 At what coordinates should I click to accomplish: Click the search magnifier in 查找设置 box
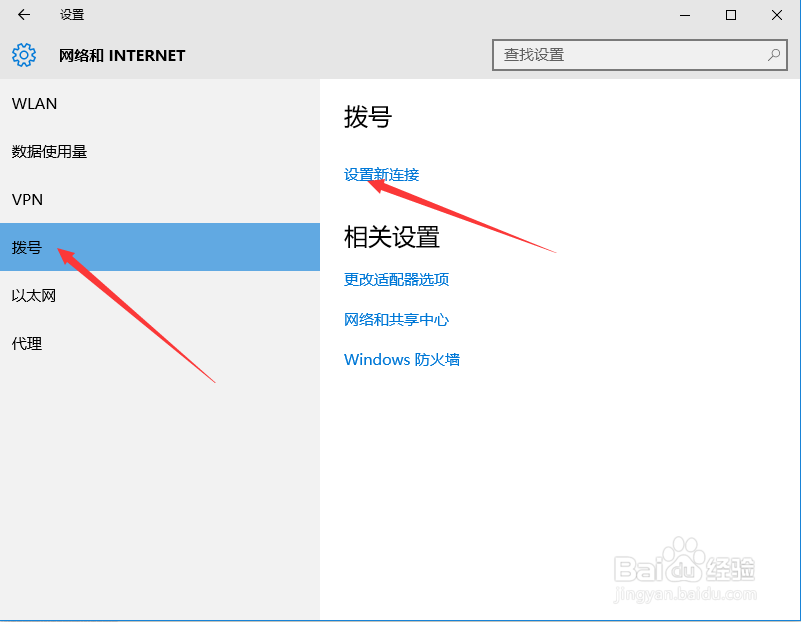tap(773, 55)
